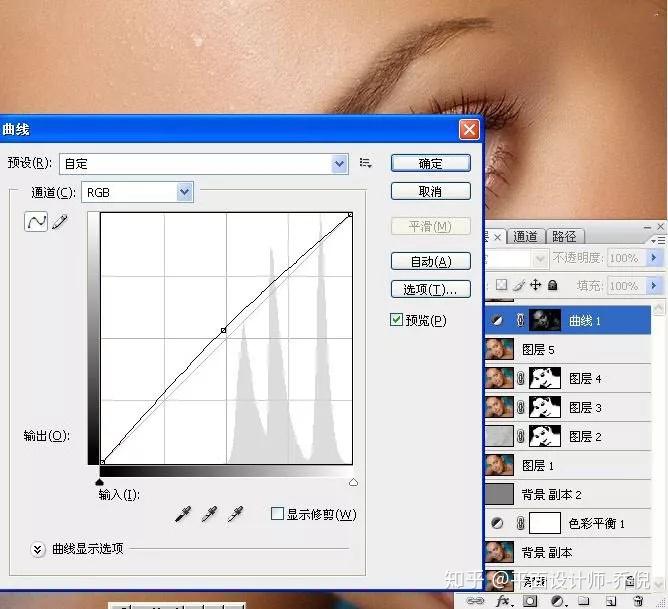
Task: Click the lock position move icon
Action: pos(536,284)
